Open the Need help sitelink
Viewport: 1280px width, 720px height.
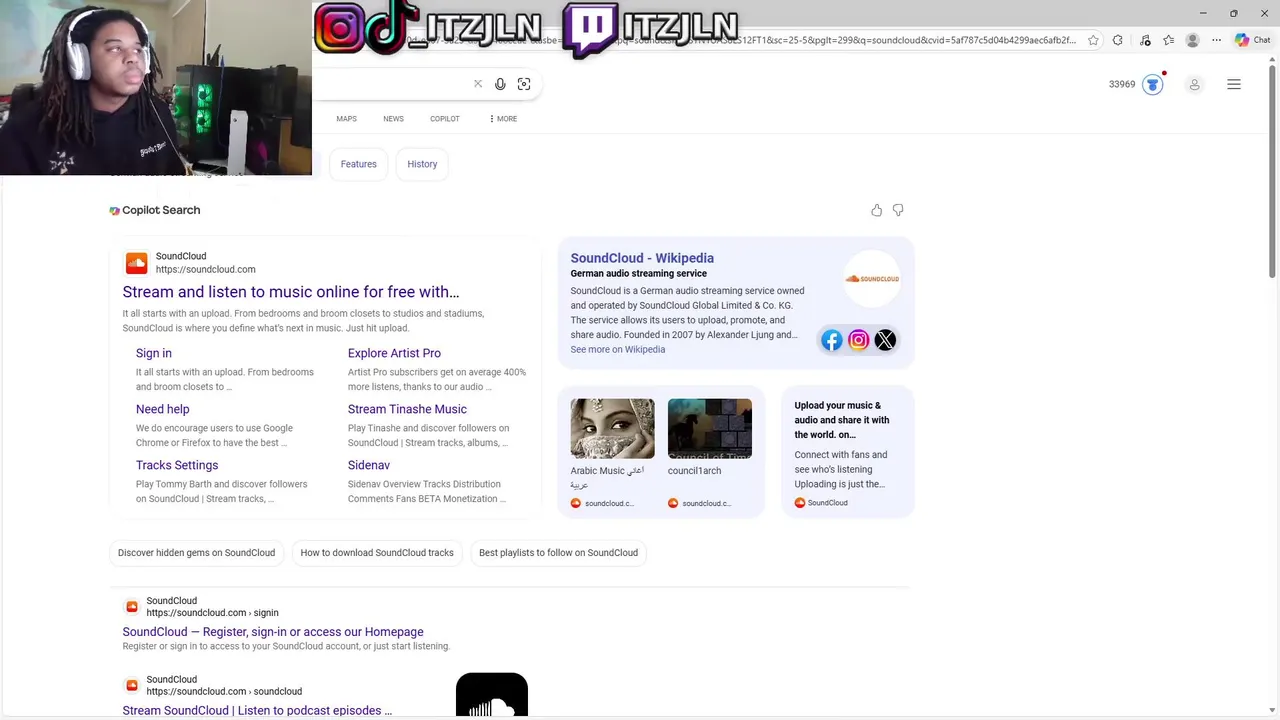162,409
